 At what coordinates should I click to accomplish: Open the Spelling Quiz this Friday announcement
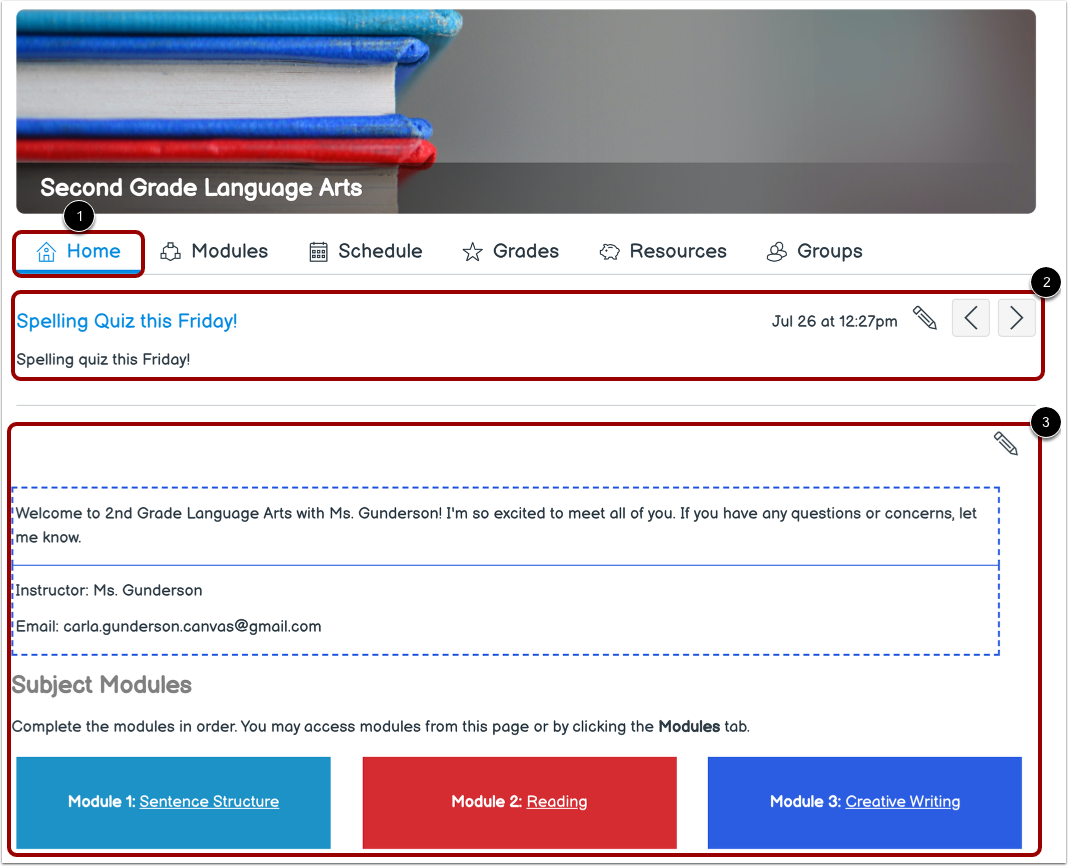[126, 321]
